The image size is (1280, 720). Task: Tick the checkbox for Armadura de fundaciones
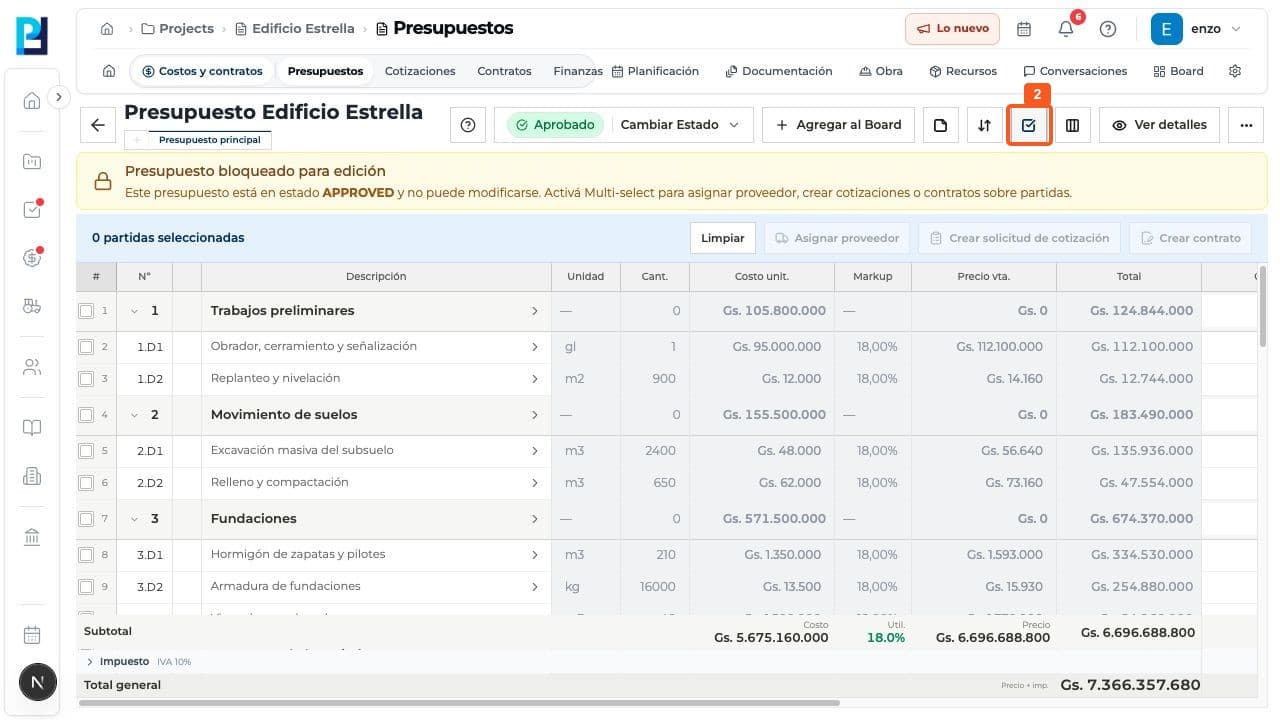coord(86,587)
